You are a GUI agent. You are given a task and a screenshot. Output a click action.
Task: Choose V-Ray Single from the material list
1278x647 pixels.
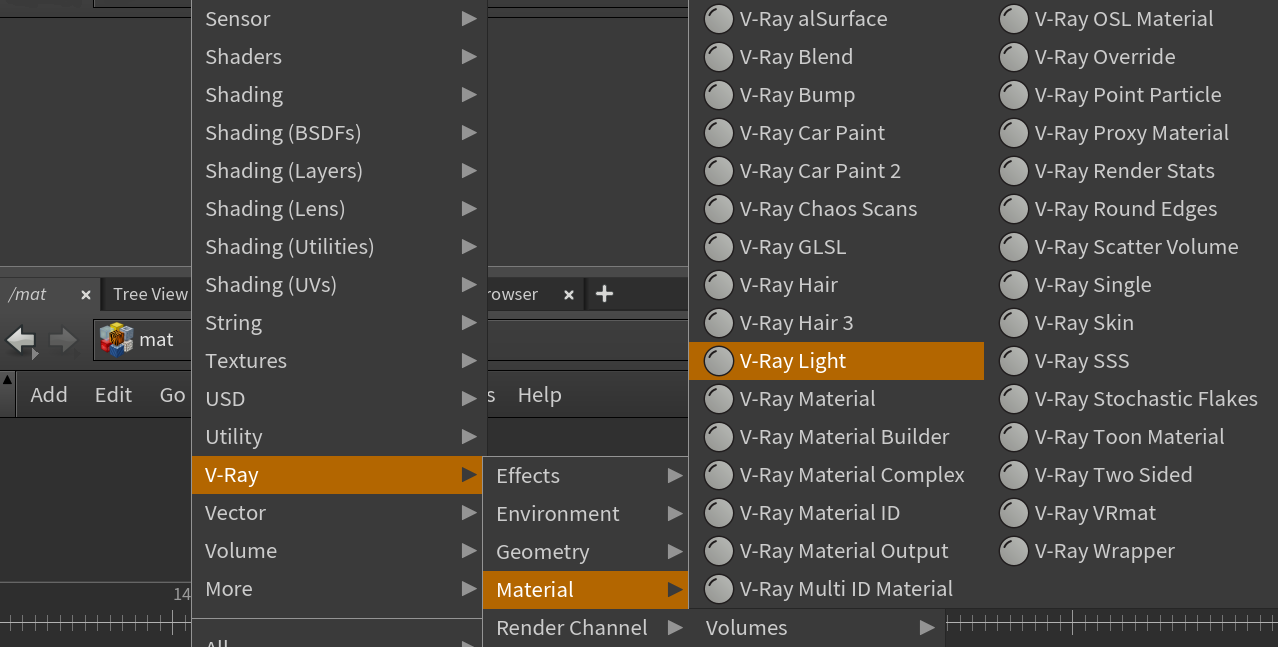[1131, 285]
